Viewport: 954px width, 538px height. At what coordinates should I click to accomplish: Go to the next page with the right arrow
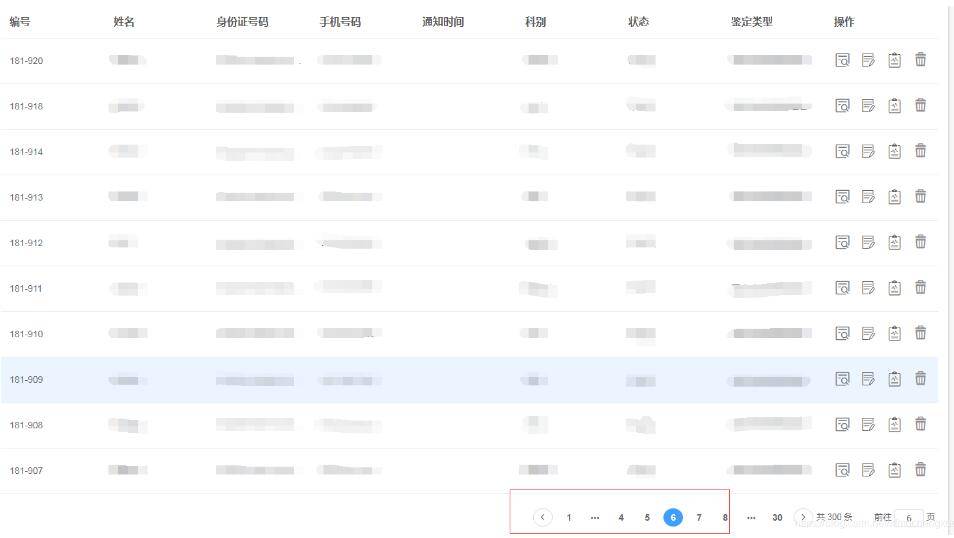point(803,517)
